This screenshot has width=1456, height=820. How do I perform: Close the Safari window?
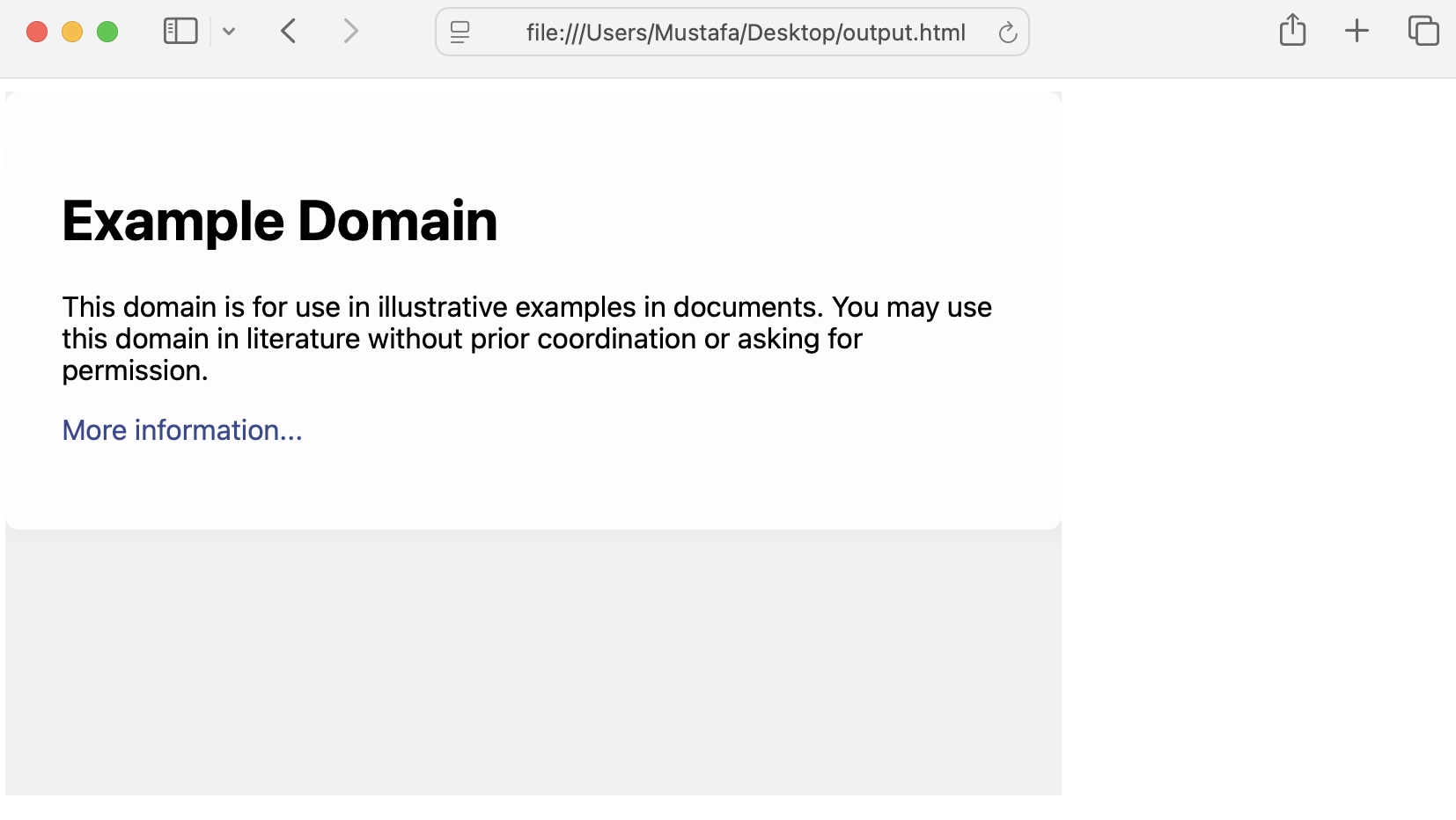coord(37,31)
